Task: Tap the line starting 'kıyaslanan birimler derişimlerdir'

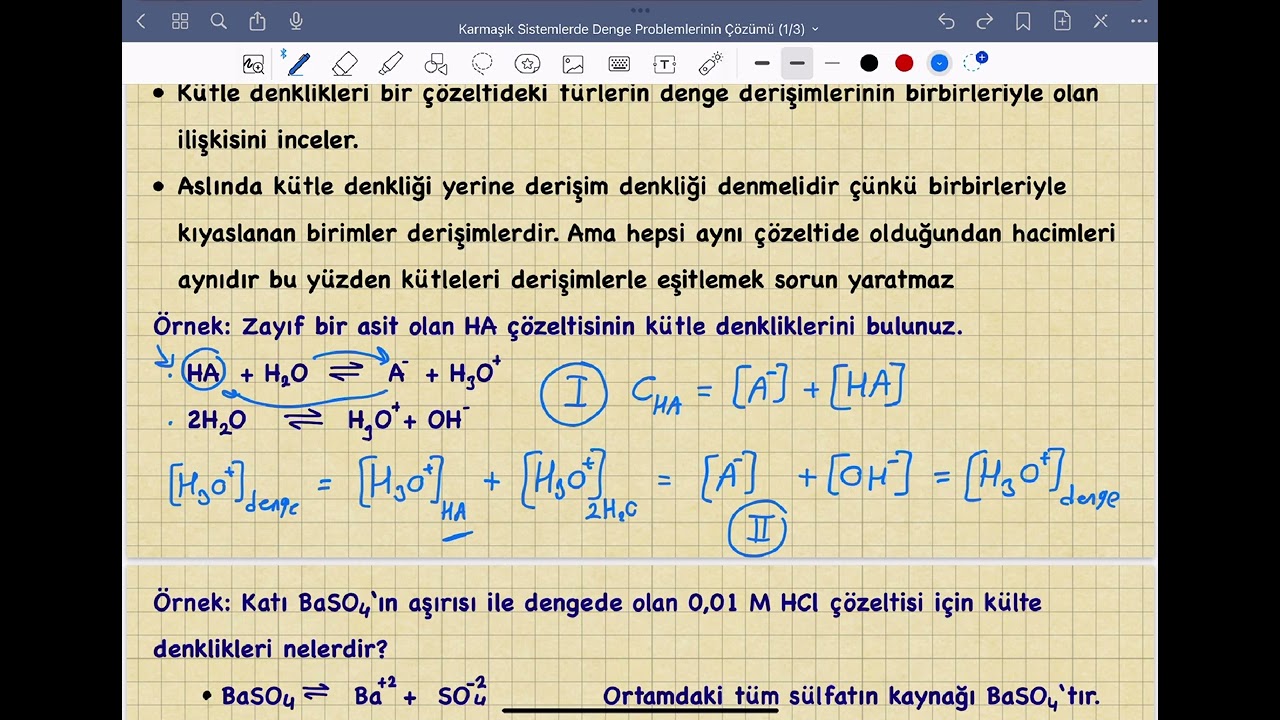Action: click(646, 233)
